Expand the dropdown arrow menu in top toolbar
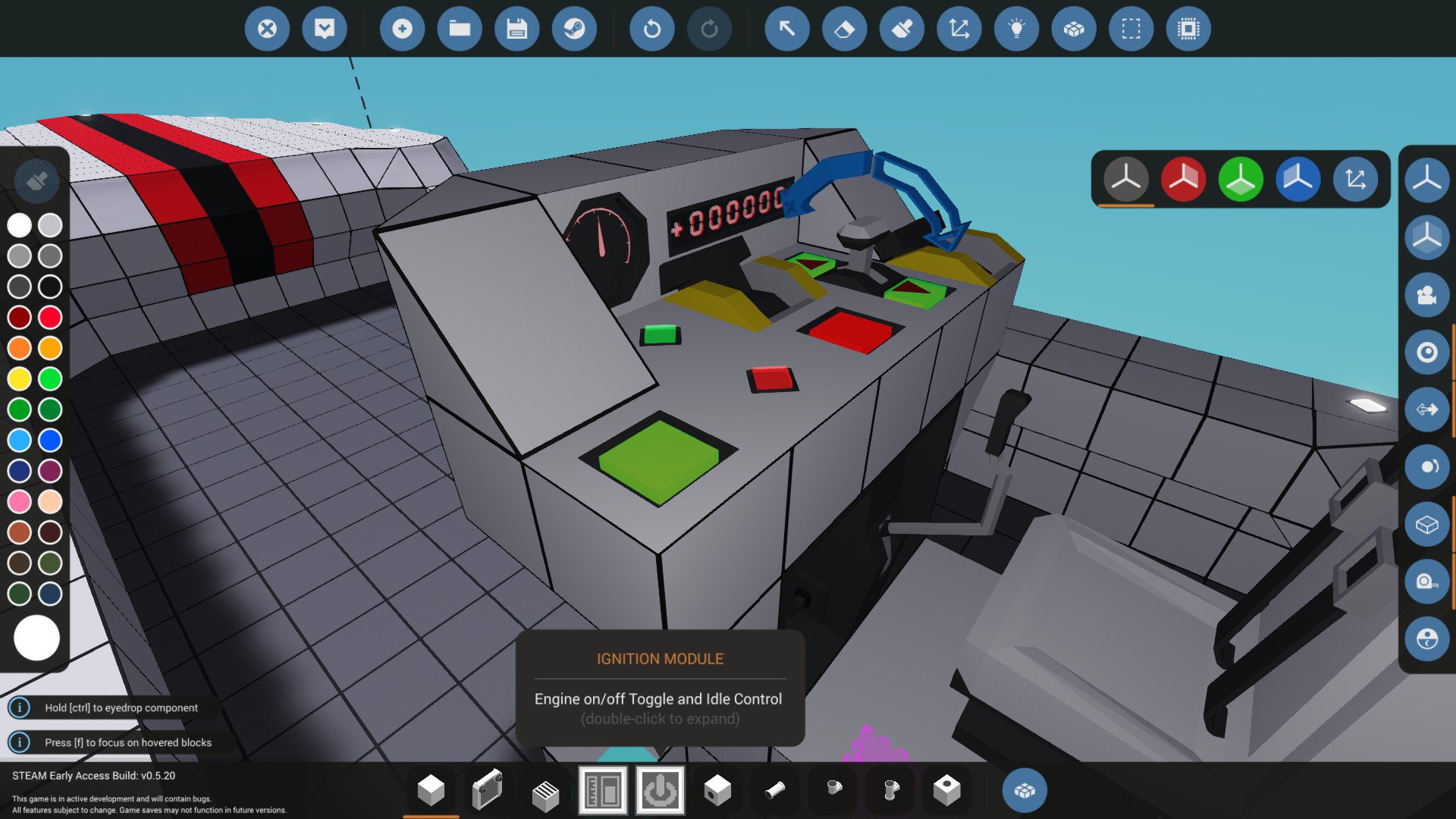The width and height of the screenshot is (1456, 819). pos(325,29)
